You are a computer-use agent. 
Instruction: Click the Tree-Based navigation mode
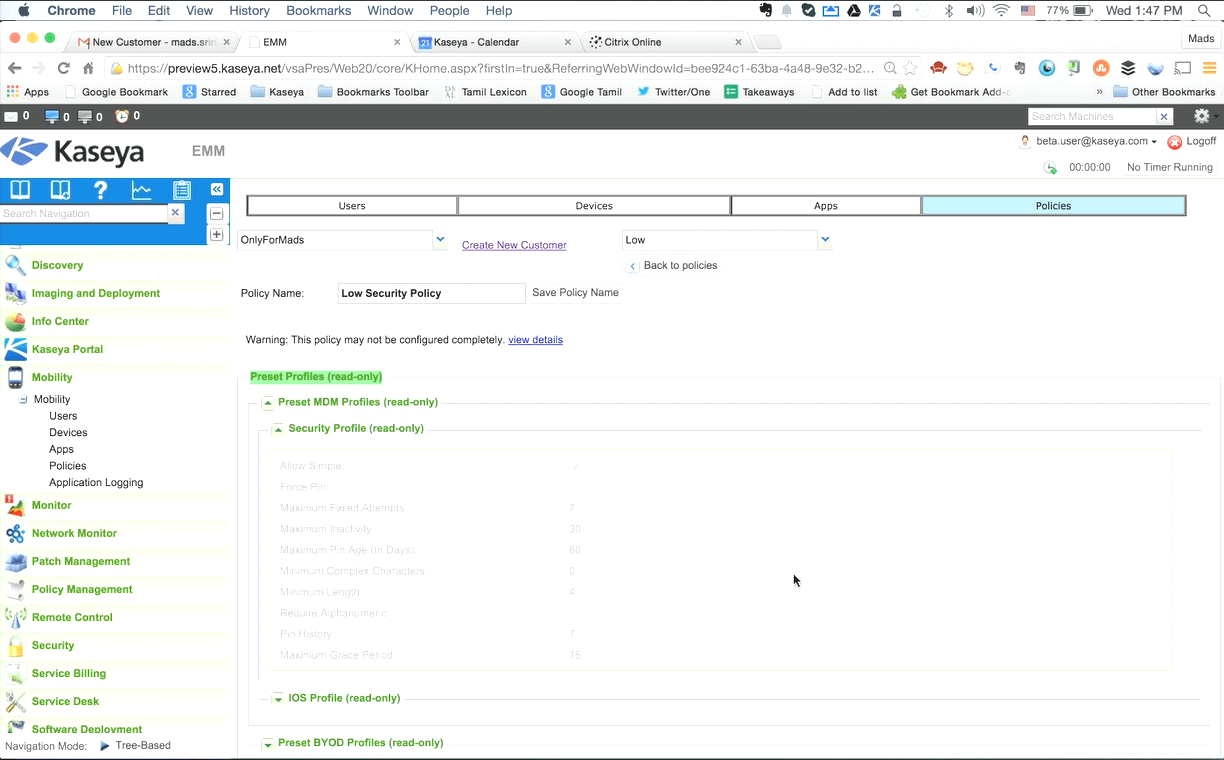point(143,746)
